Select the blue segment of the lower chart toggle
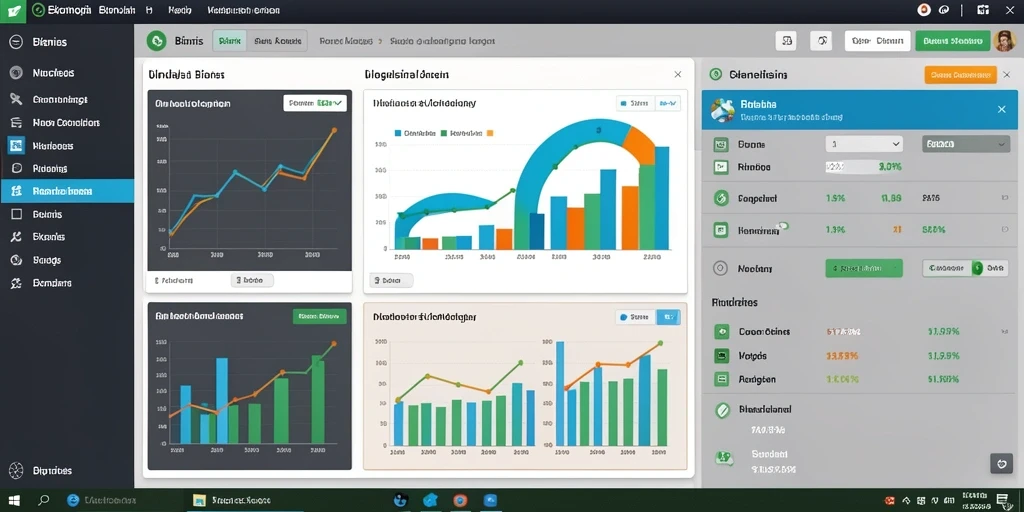 (x=668, y=317)
